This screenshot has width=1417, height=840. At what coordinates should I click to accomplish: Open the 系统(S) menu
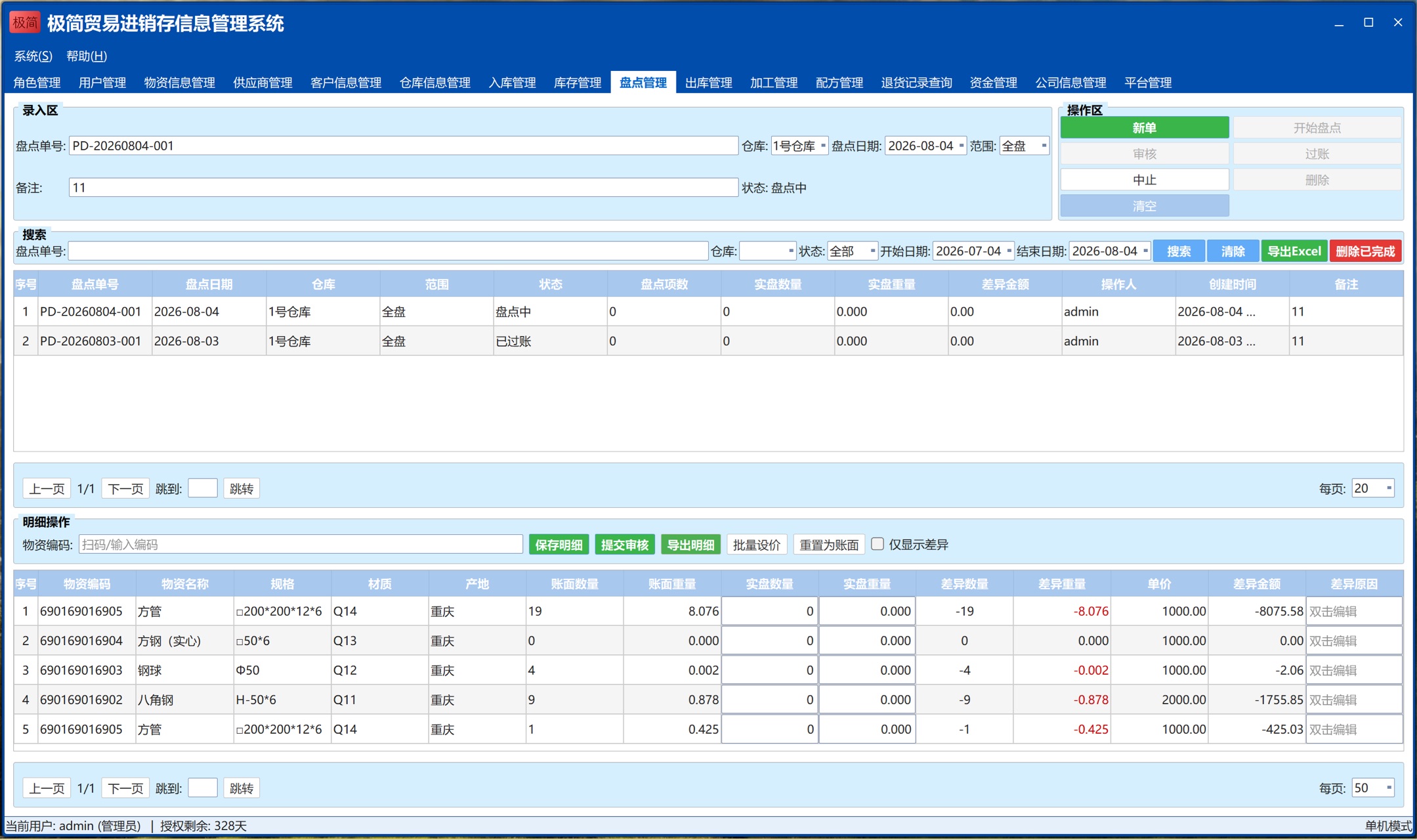(x=33, y=56)
